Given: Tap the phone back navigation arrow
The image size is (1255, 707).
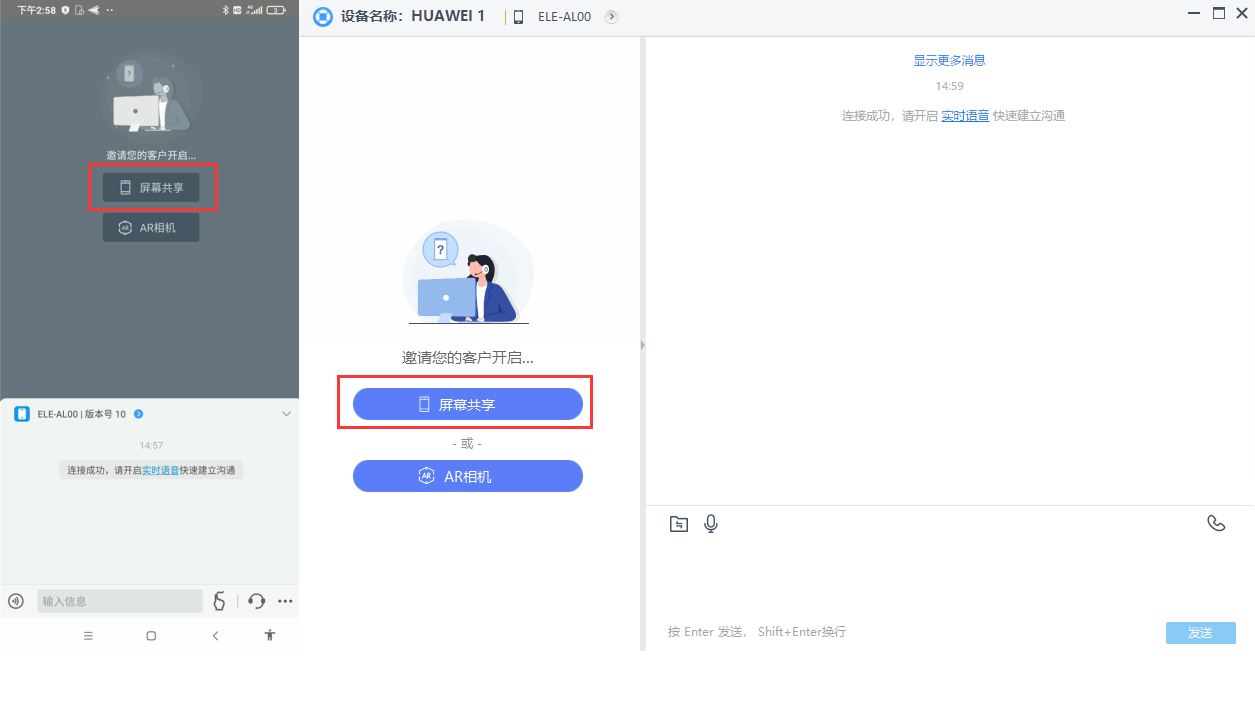Looking at the screenshot, I should tap(215, 635).
